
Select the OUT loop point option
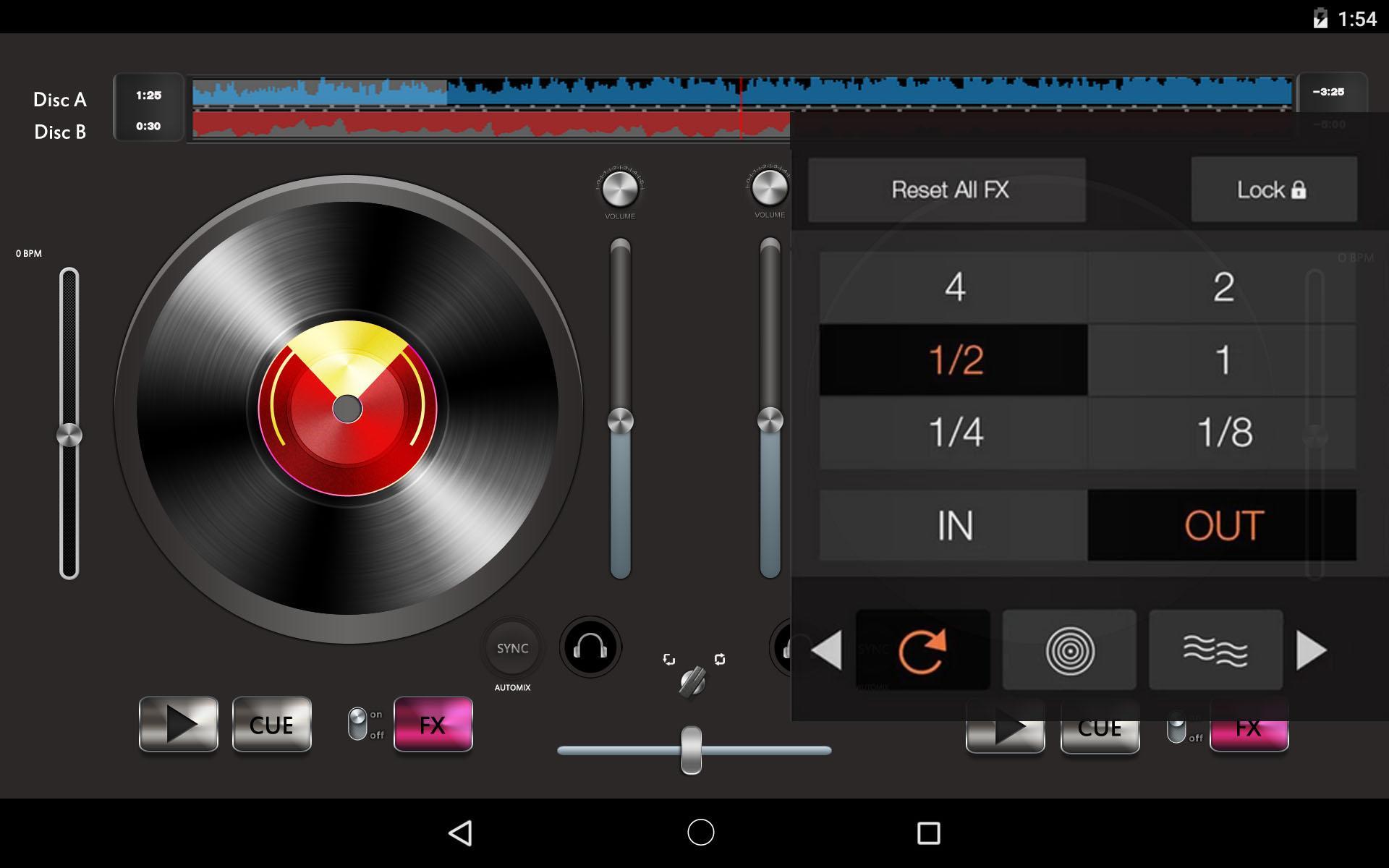click(x=1222, y=526)
